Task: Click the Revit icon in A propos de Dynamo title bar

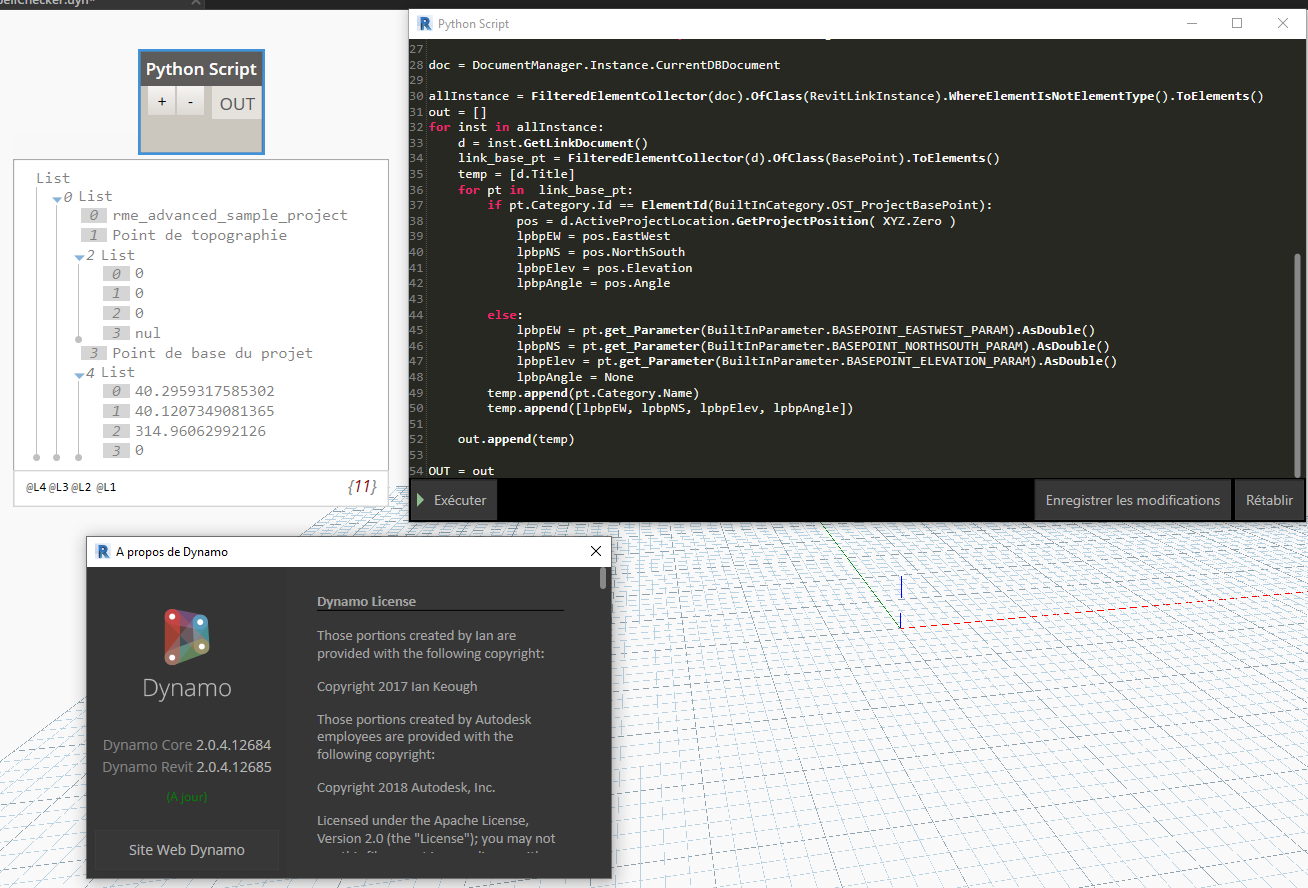Action: coord(102,551)
